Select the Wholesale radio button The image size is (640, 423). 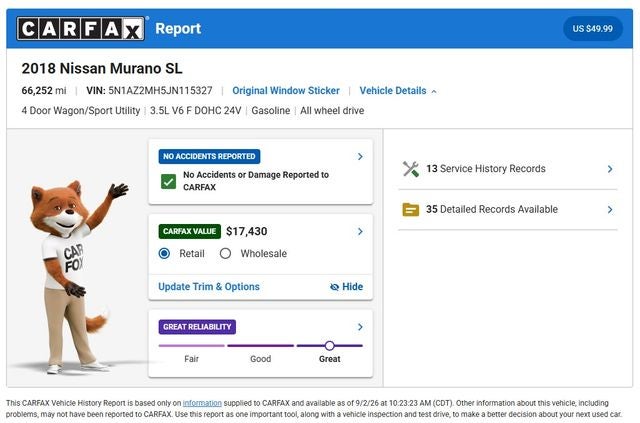(x=225, y=254)
